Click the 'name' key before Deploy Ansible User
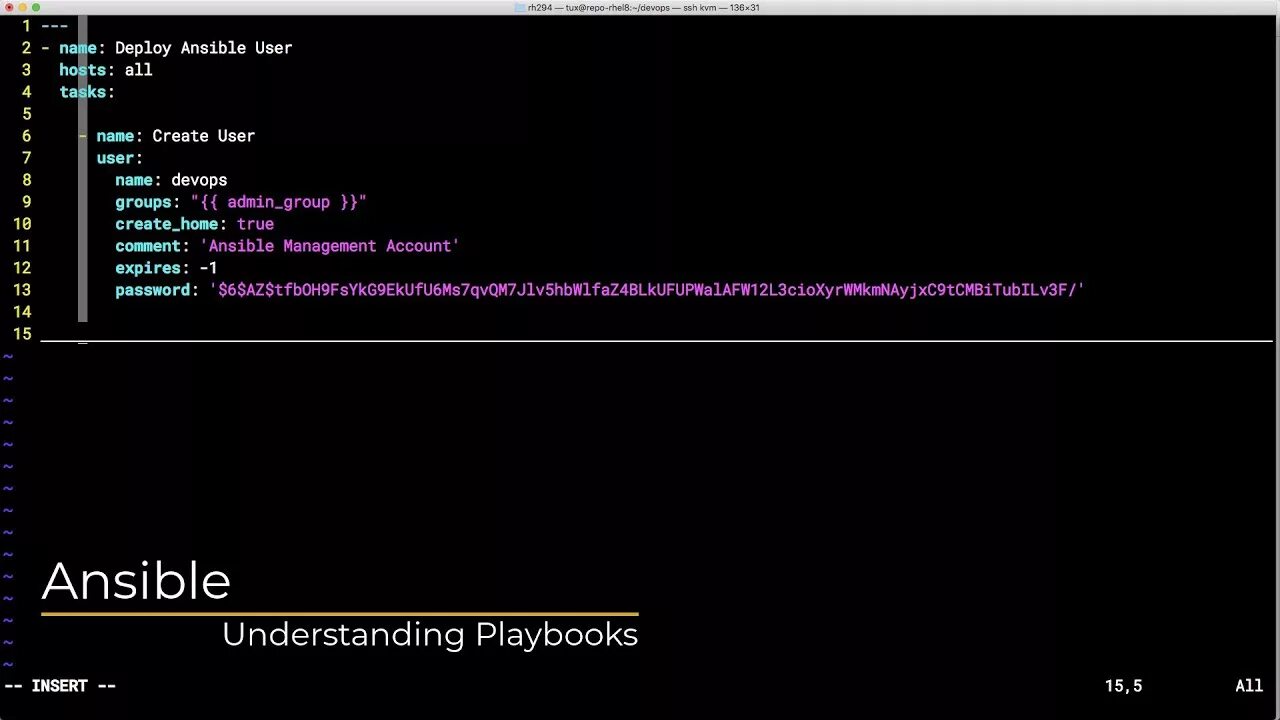Screen dimensions: 1280x720 pos(78,48)
